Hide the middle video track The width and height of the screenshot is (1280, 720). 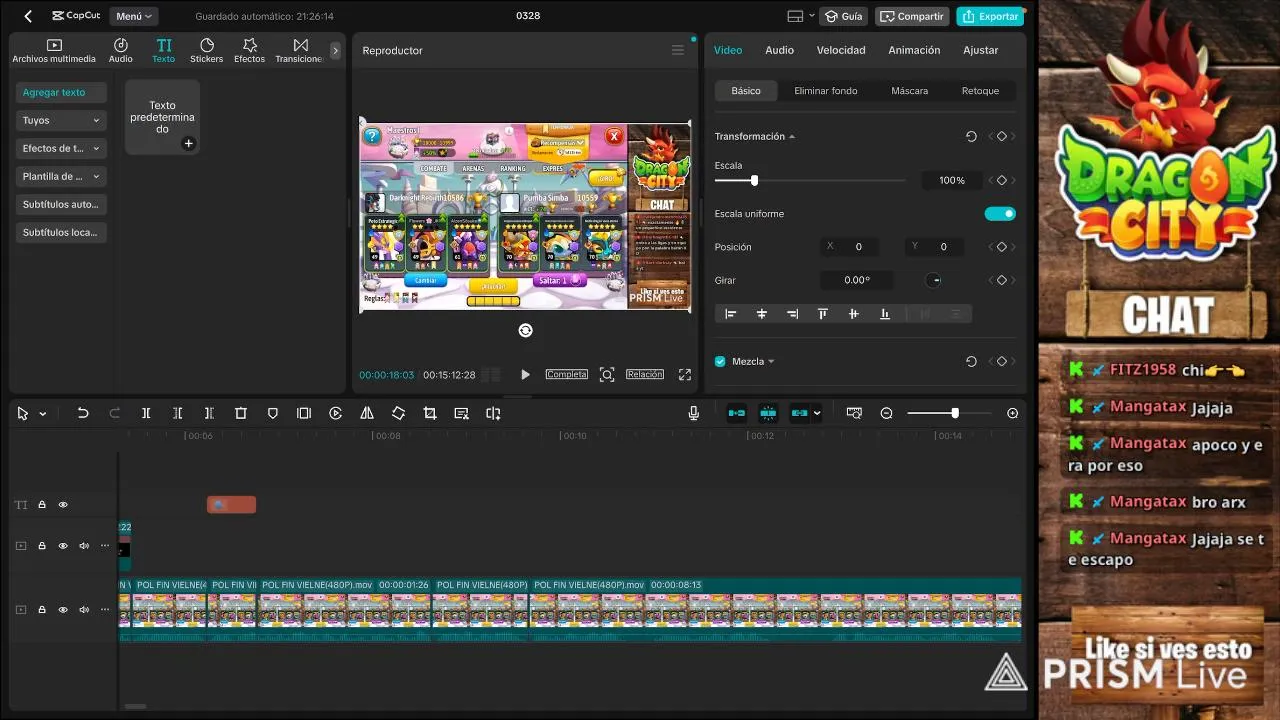[63, 546]
